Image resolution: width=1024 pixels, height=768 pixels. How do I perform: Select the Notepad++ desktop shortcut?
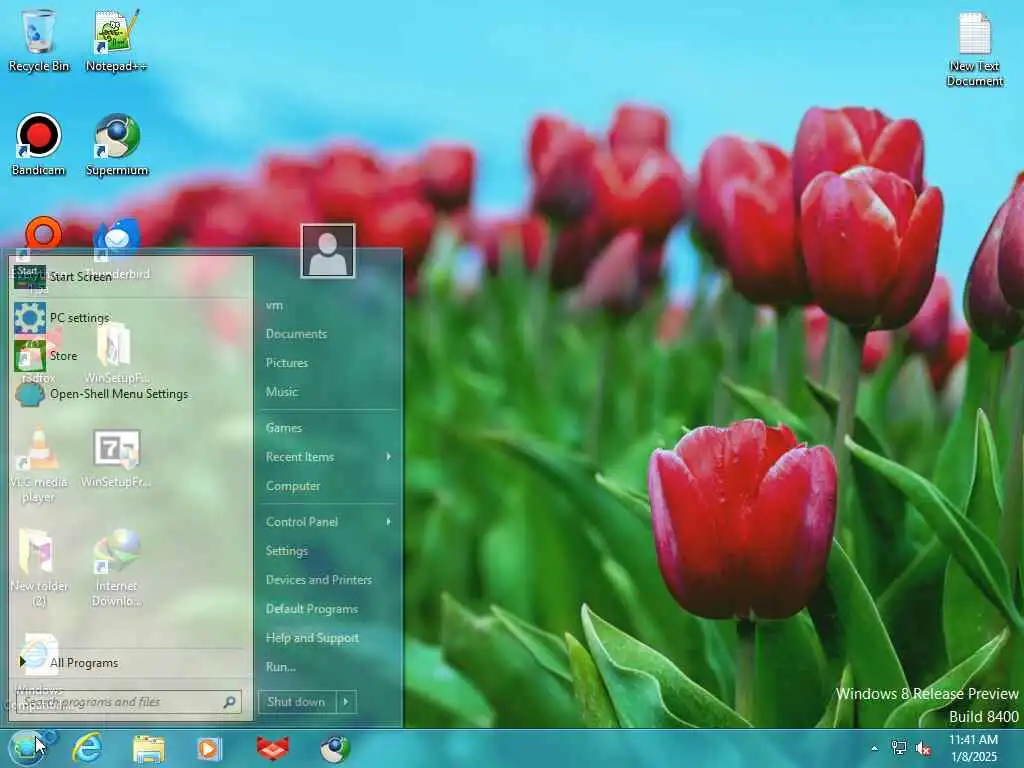pyautogui.click(x=116, y=40)
